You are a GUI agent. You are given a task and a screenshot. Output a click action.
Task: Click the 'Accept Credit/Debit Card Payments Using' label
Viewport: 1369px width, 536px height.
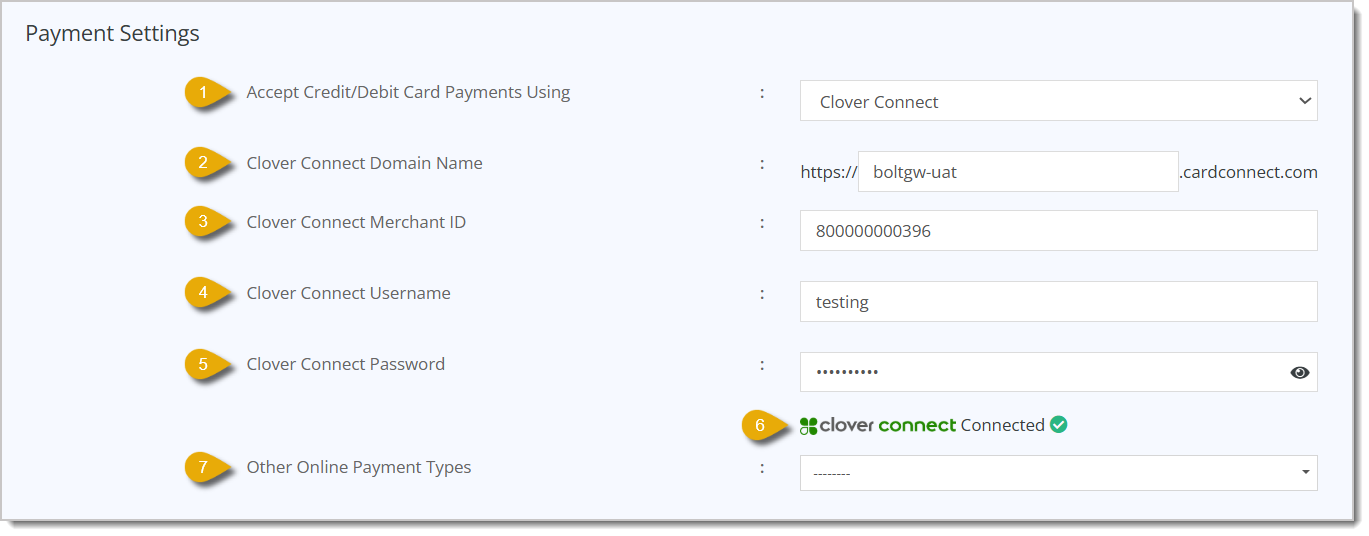click(408, 92)
